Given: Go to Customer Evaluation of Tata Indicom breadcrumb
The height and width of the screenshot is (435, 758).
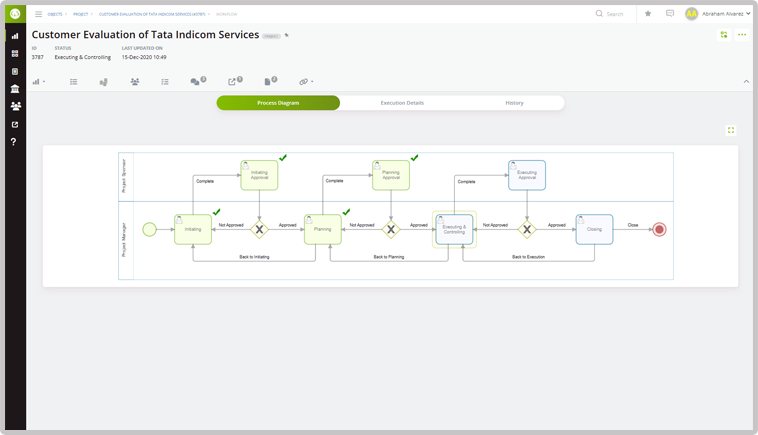Looking at the screenshot, I should [x=152, y=14].
